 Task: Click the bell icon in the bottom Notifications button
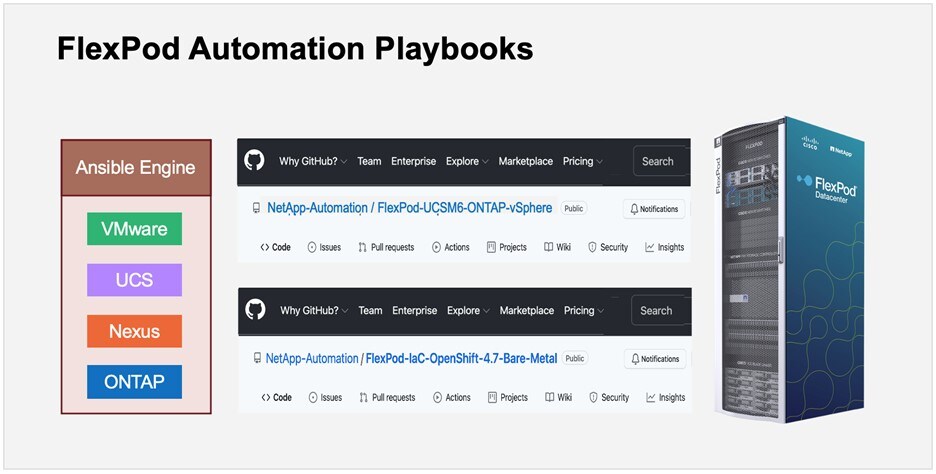pyautogui.click(x=635, y=359)
